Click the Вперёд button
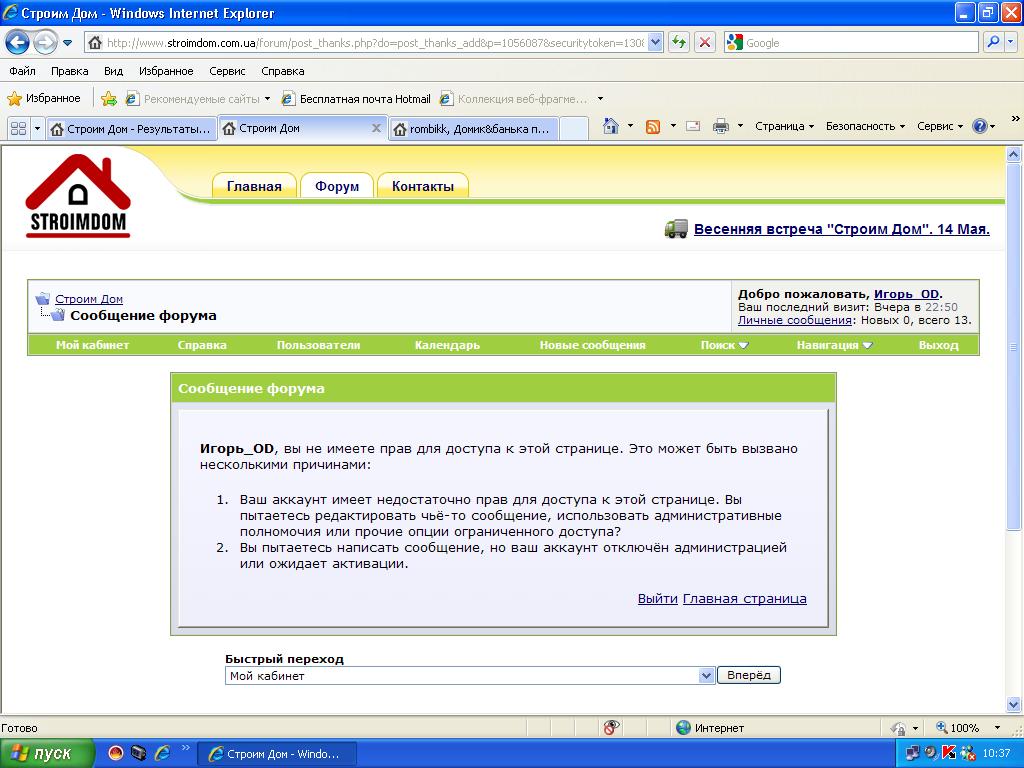This screenshot has height=768, width=1024. point(748,675)
